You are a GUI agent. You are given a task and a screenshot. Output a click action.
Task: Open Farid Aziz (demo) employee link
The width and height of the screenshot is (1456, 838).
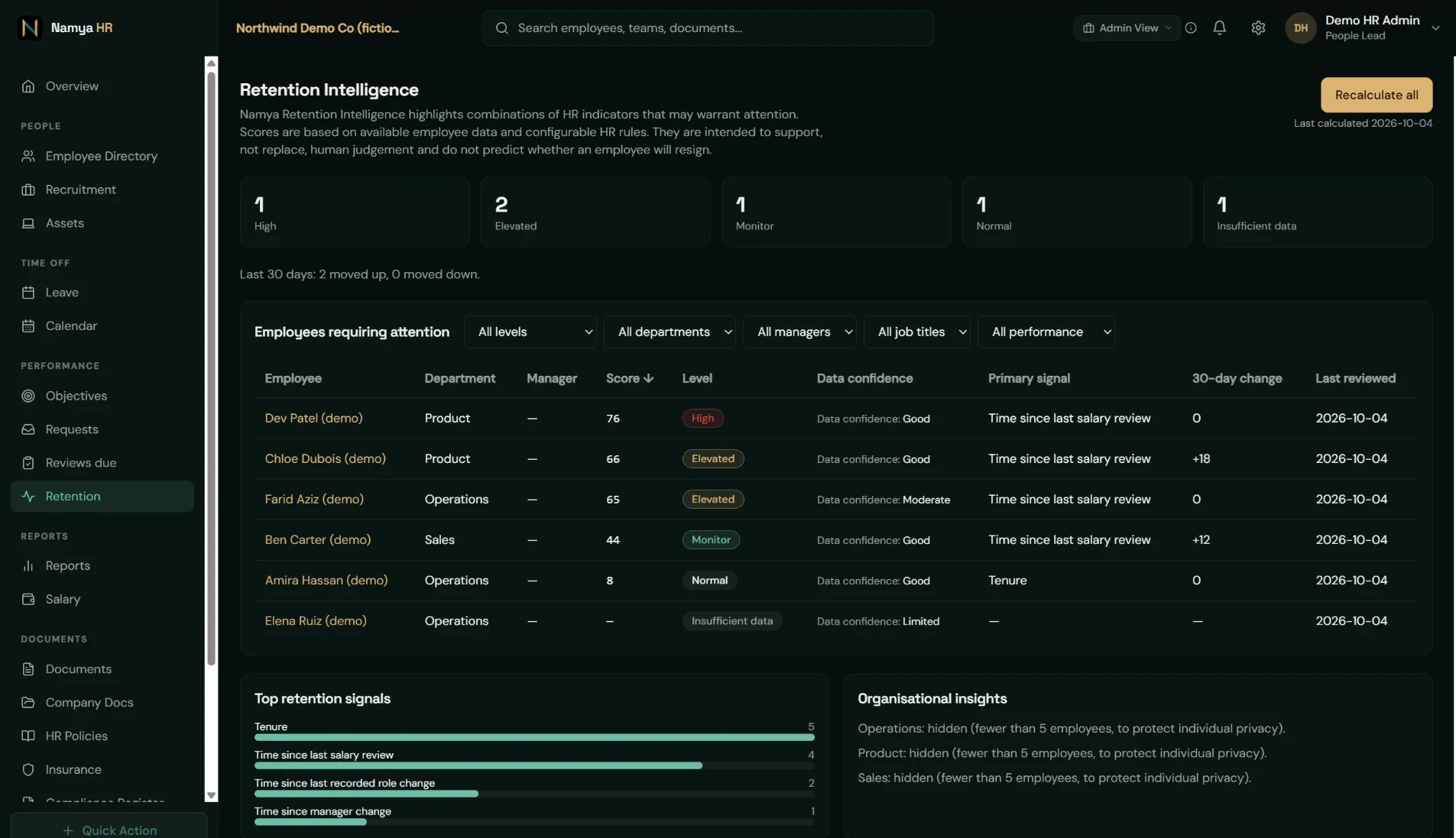coord(314,500)
